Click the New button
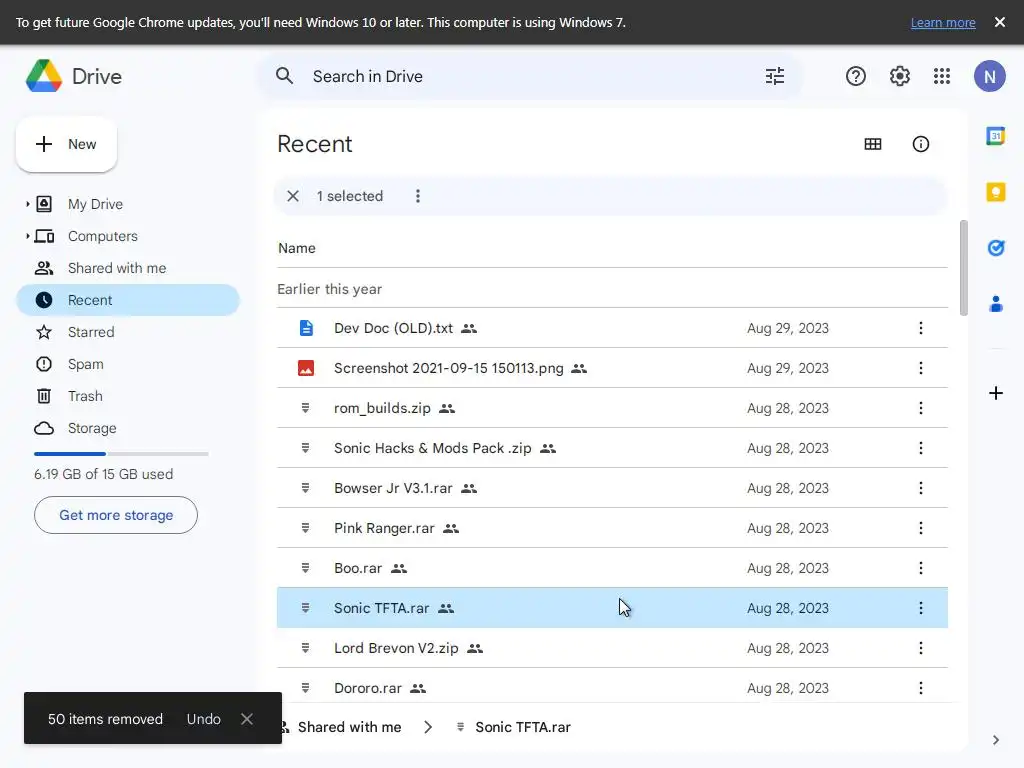Image resolution: width=1024 pixels, height=768 pixels. click(x=67, y=144)
